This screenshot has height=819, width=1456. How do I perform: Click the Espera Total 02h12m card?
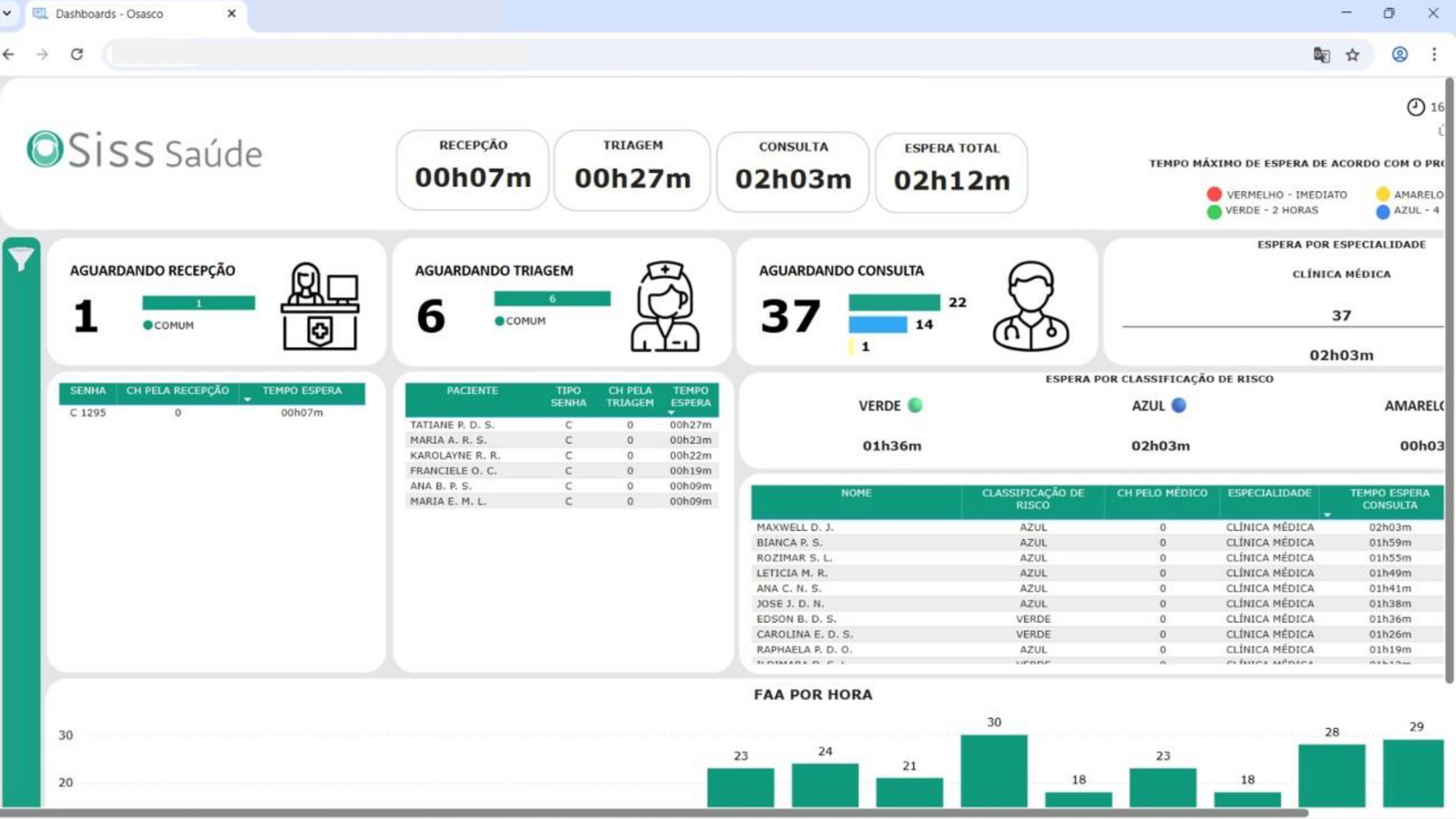[951, 173]
